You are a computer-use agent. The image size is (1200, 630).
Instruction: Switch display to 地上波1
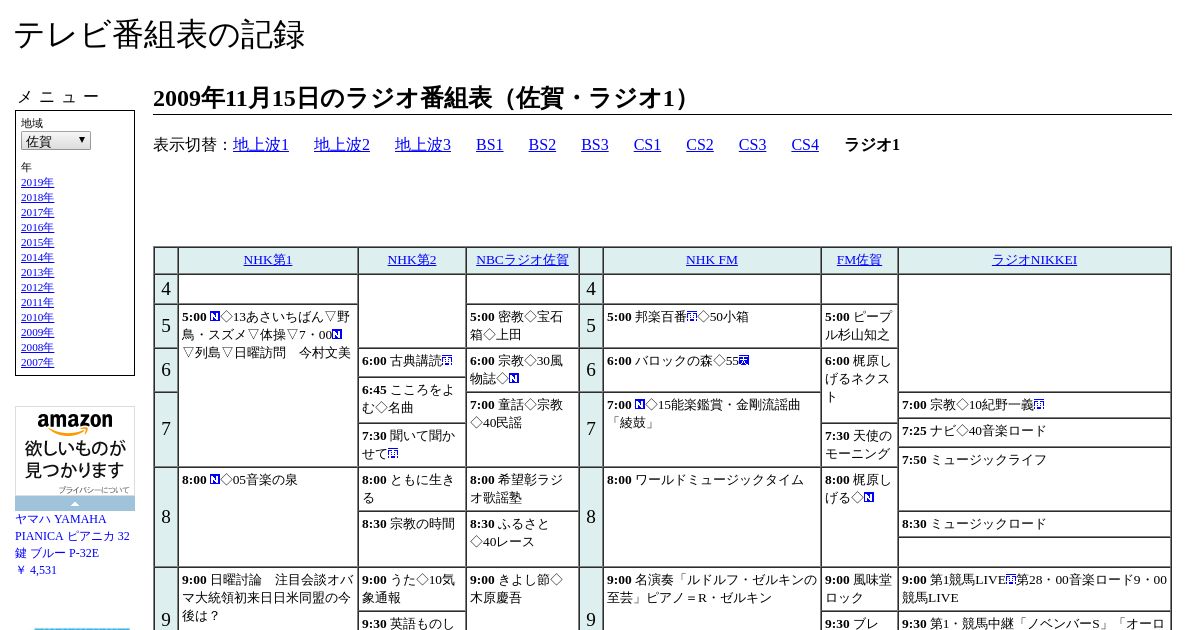click(261, 144)
